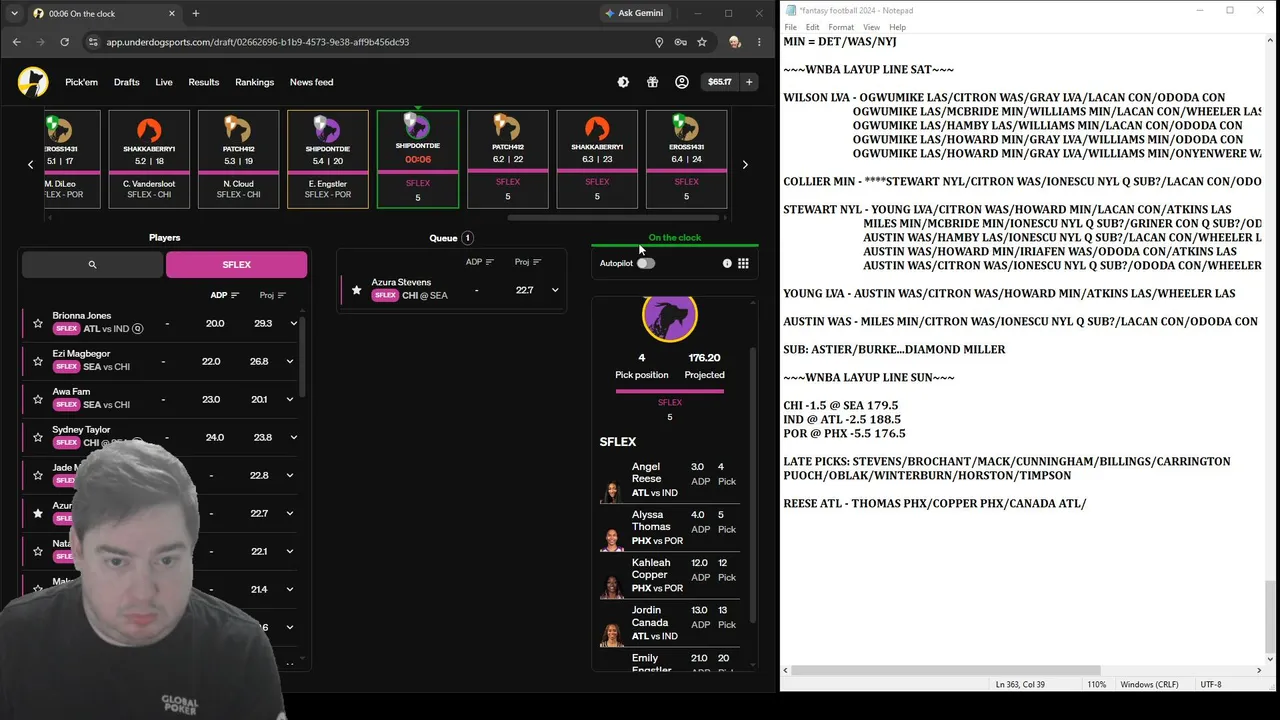Open the draft board grid icon

[x=743, y=263]
